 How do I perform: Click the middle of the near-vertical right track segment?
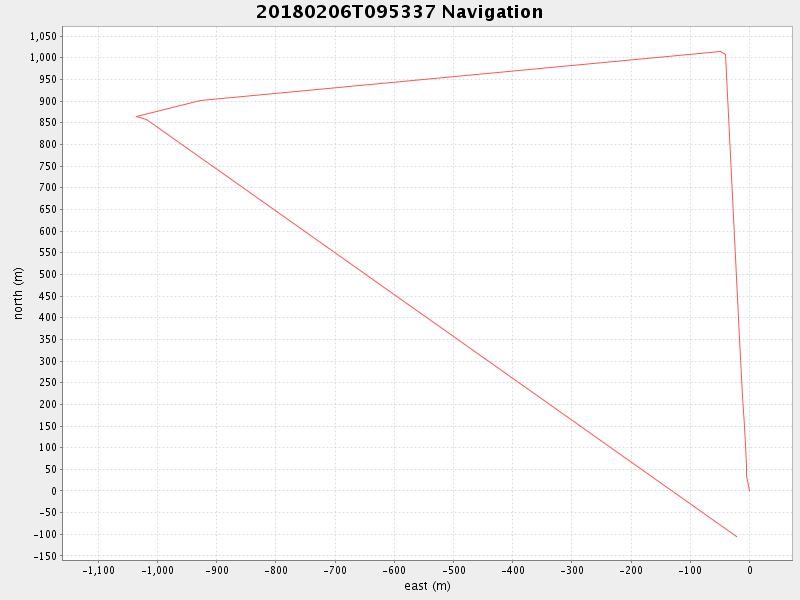[x=735, y=270]
